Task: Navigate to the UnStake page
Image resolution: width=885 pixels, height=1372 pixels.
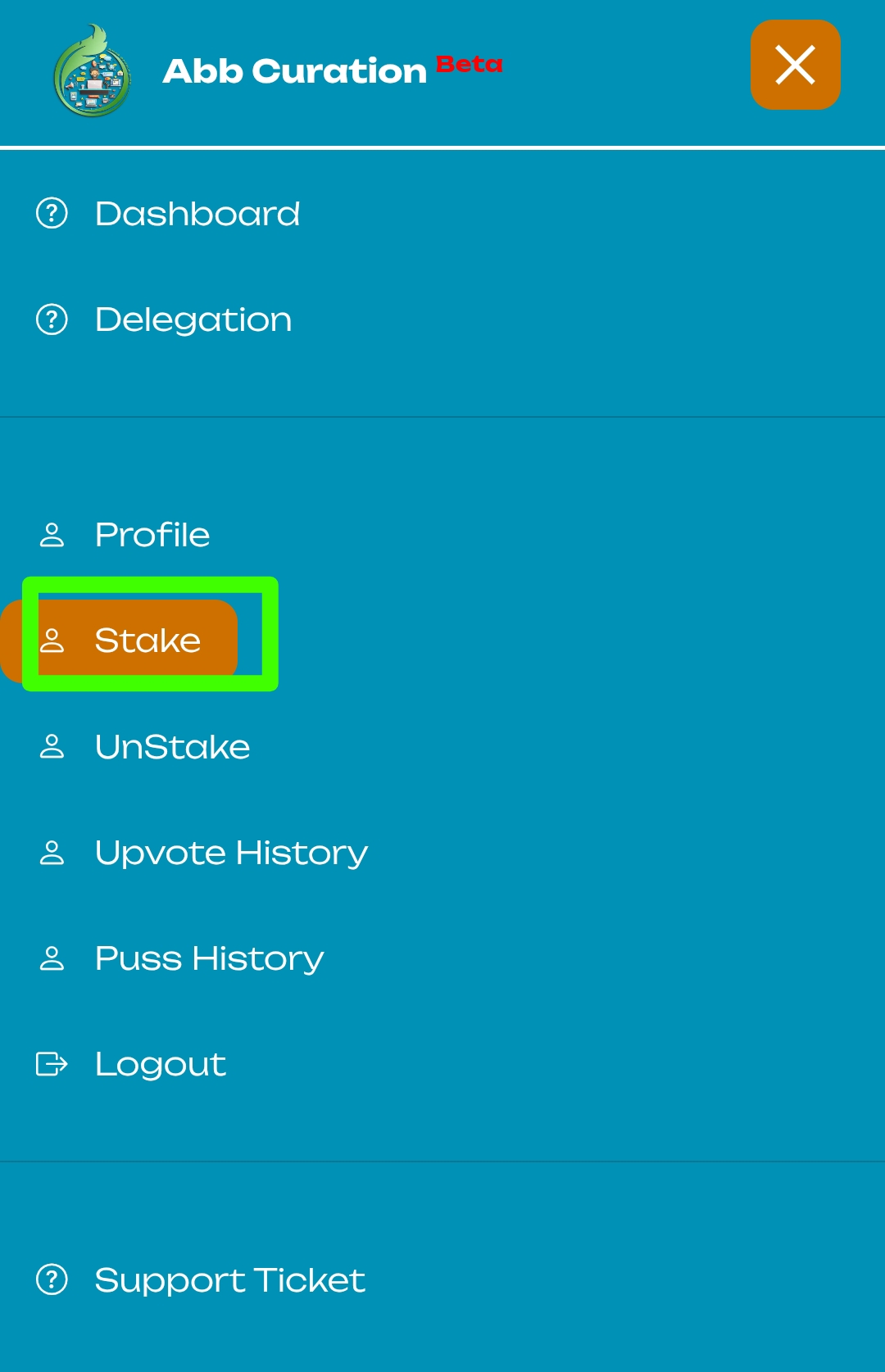Action: click(172, 747)
